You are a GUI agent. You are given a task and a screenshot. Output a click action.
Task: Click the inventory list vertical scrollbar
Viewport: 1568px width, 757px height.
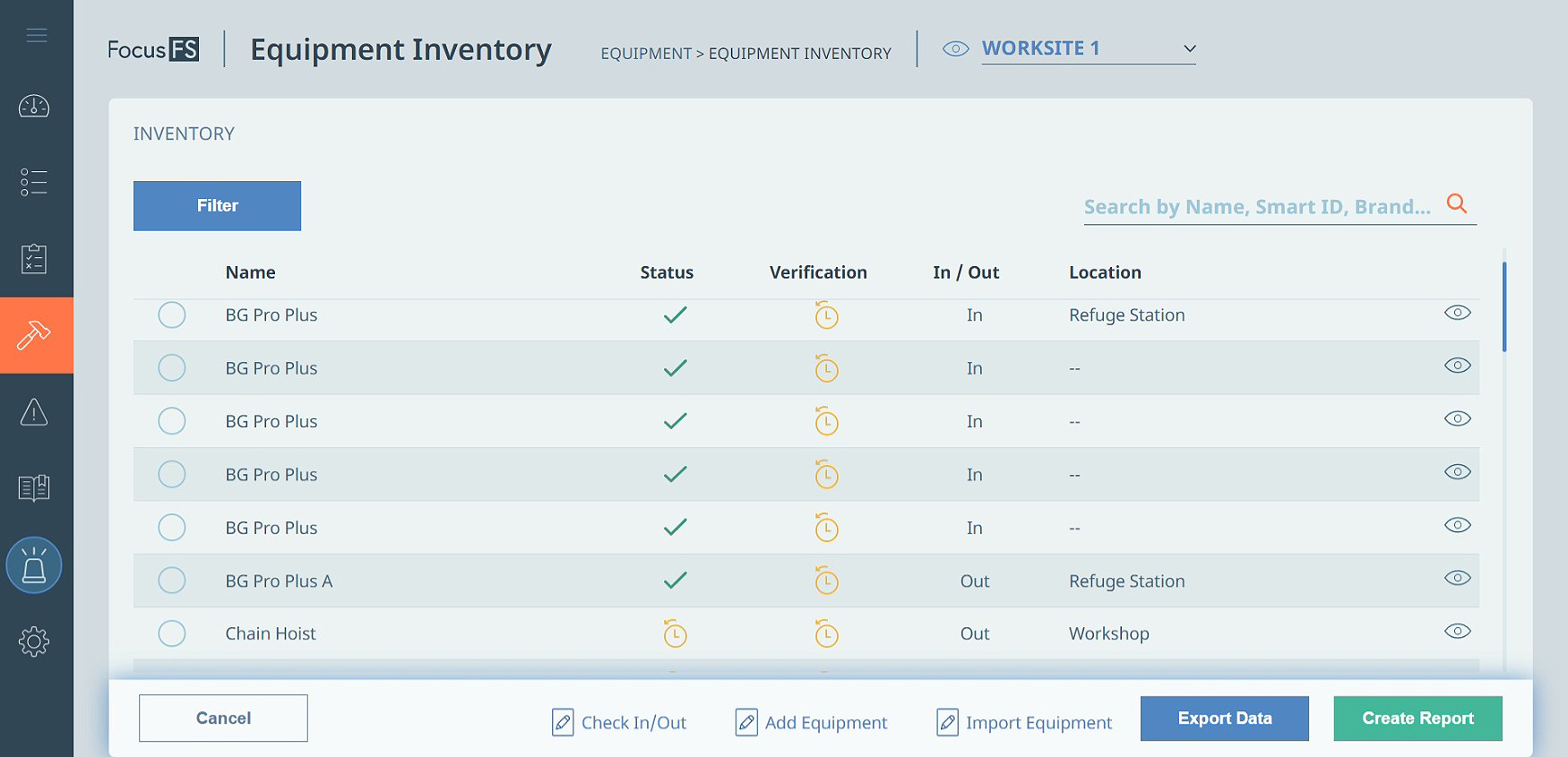pos(1504,307)
